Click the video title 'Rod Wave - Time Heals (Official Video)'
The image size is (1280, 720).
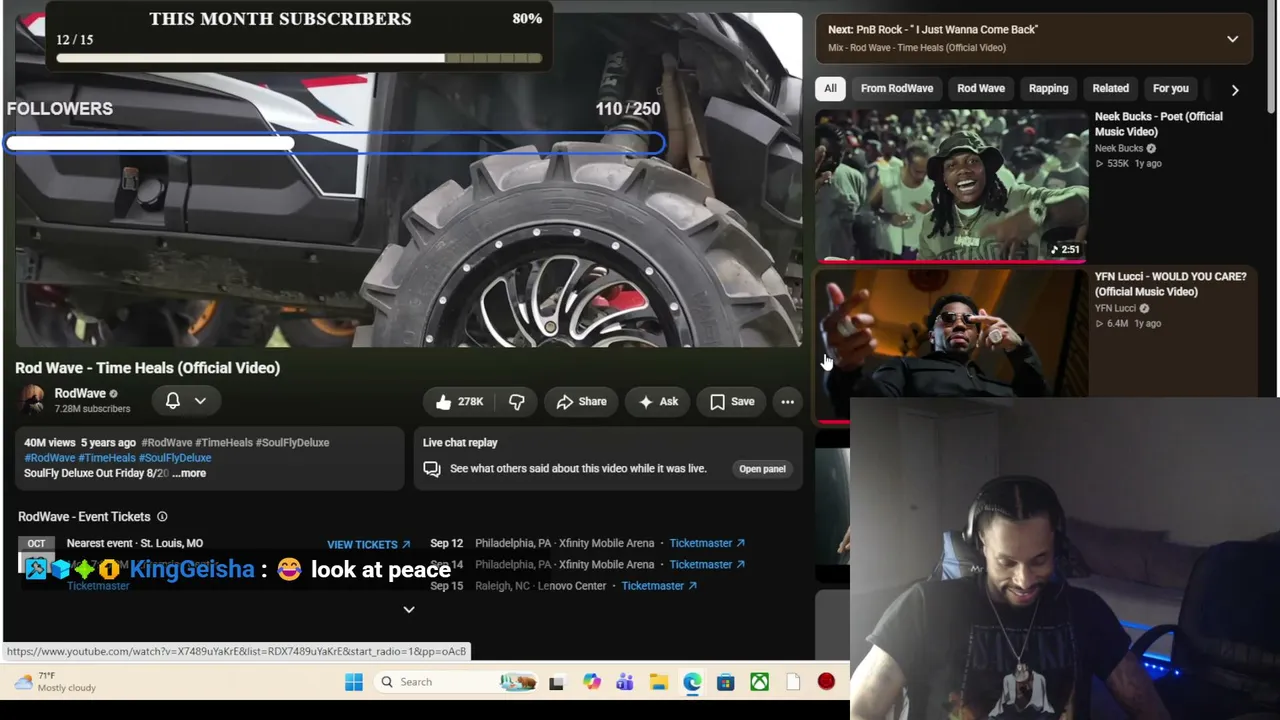pos(148,368)
